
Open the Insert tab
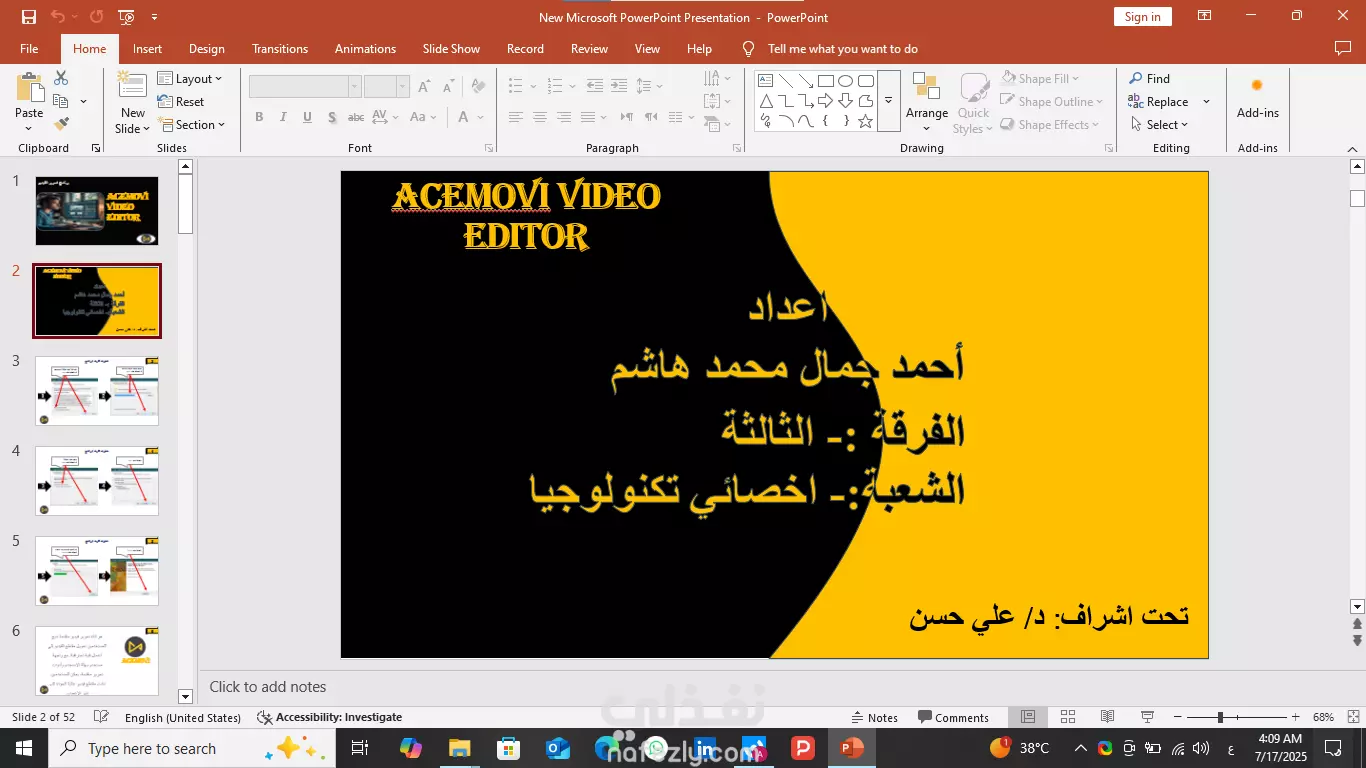coord(147,48)
